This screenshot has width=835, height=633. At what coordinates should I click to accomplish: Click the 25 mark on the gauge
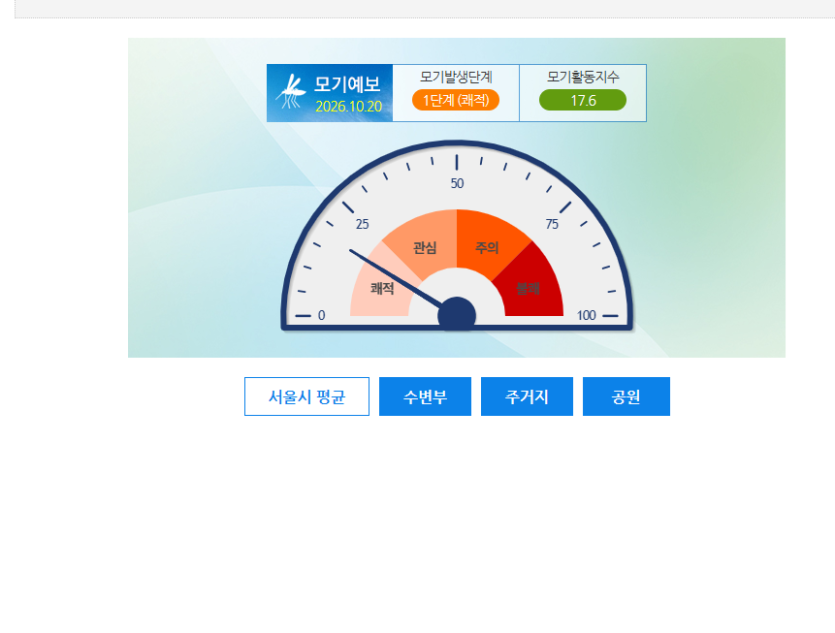[x=362, y=224]
